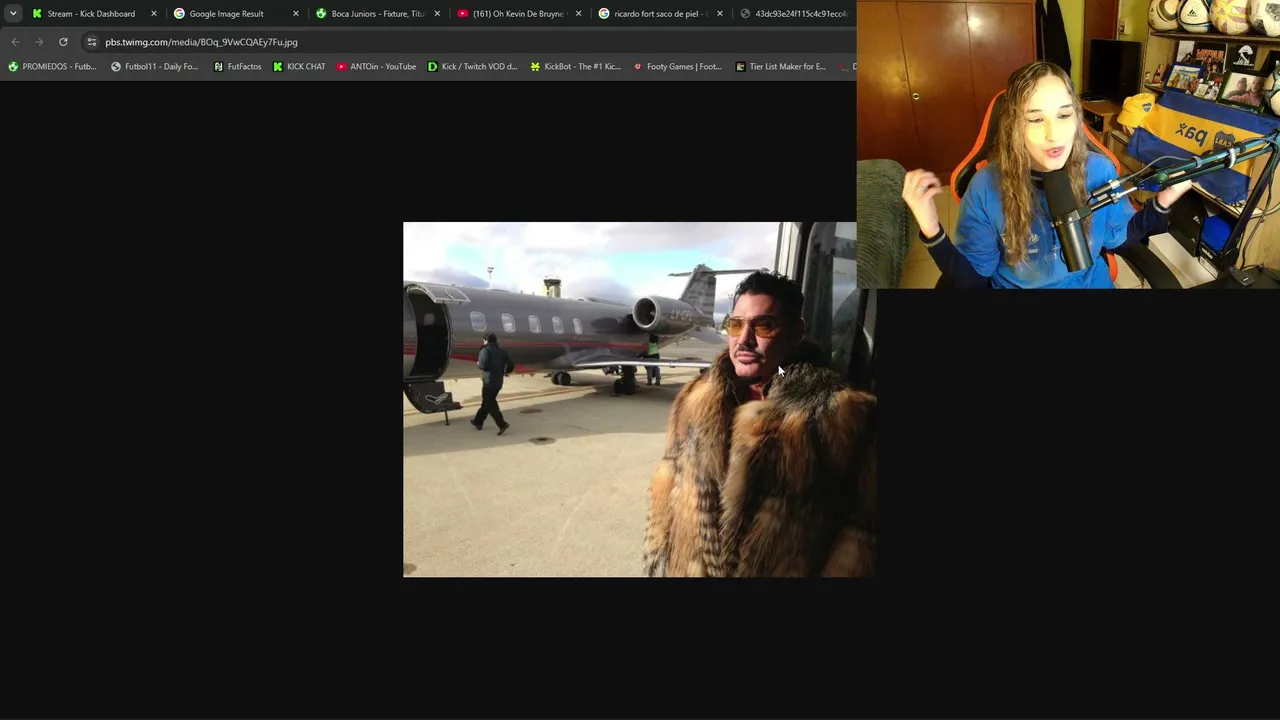Close the Oh Kevin De Bruyne tab

[x=578, y=14]
